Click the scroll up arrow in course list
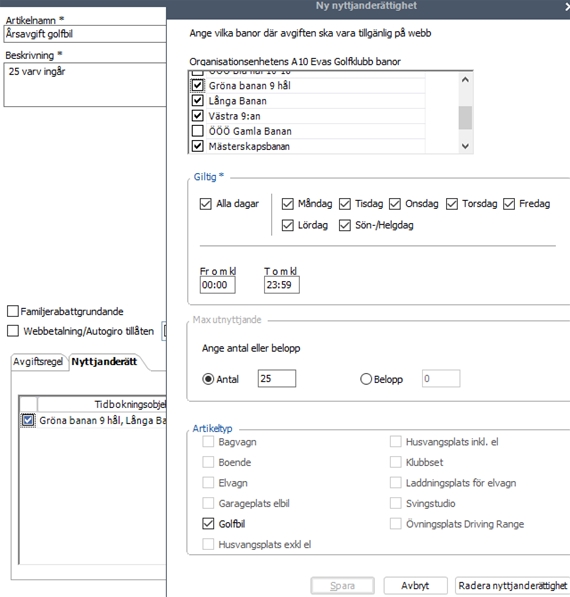570x597 pixels. tap(465, 80)
